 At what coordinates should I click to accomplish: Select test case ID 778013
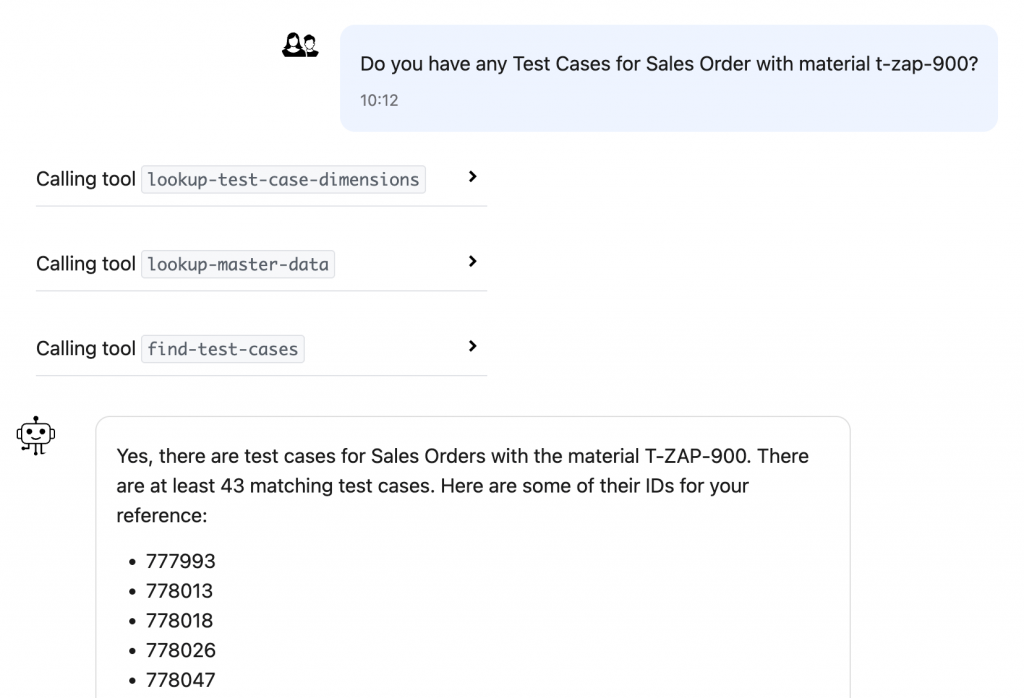pyautogui.click(x=179, y=591)
